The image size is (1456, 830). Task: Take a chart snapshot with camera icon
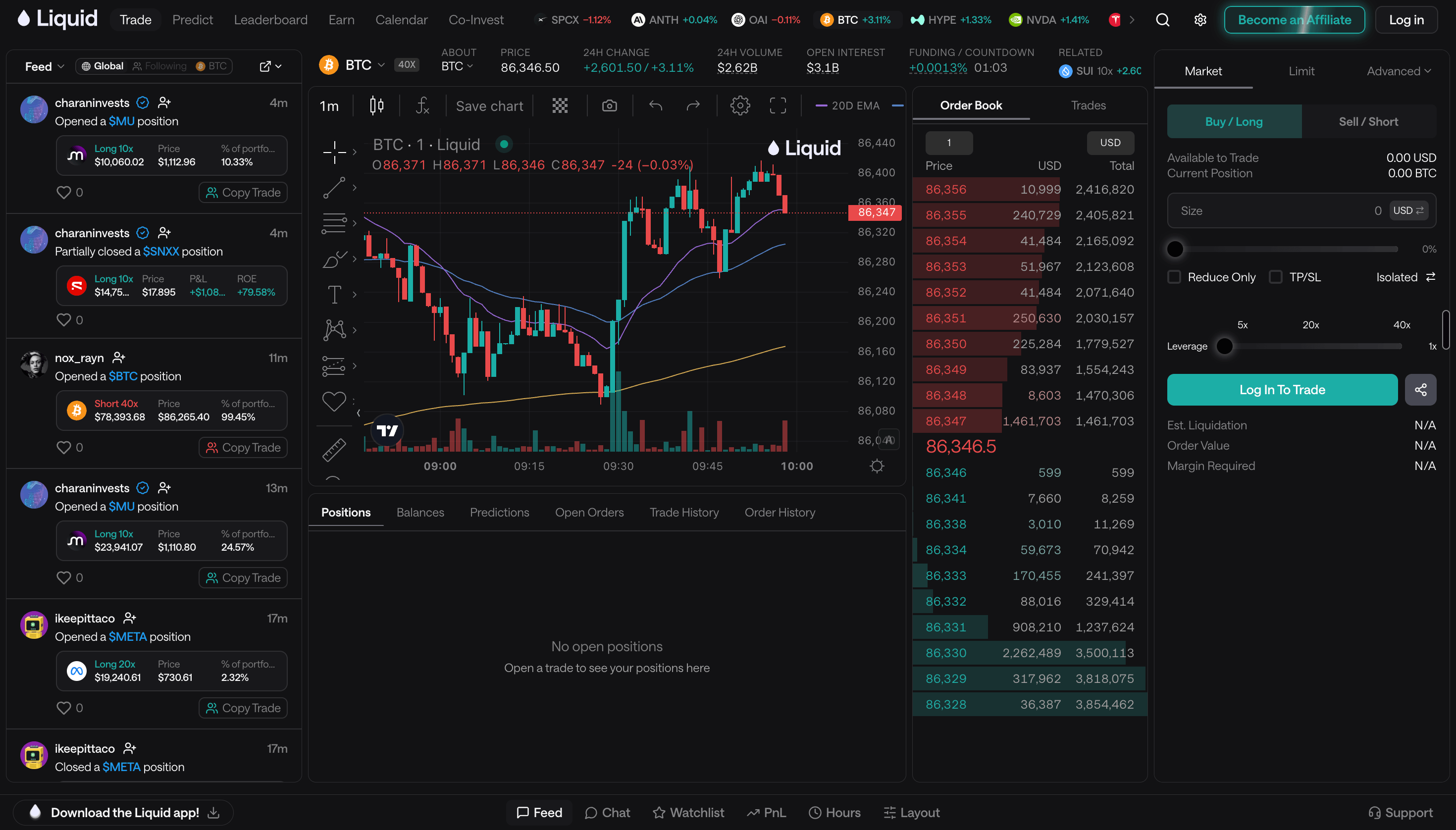coord(610,105)
